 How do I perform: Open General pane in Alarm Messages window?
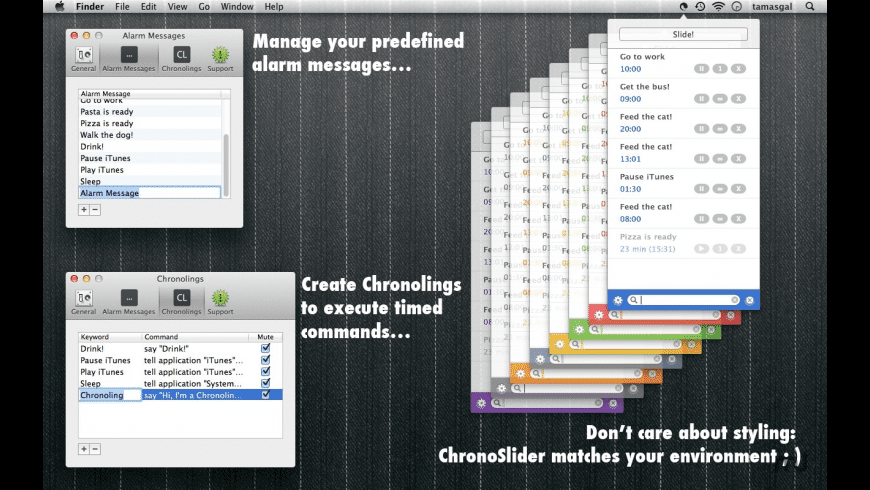click(x=84, y=59)
